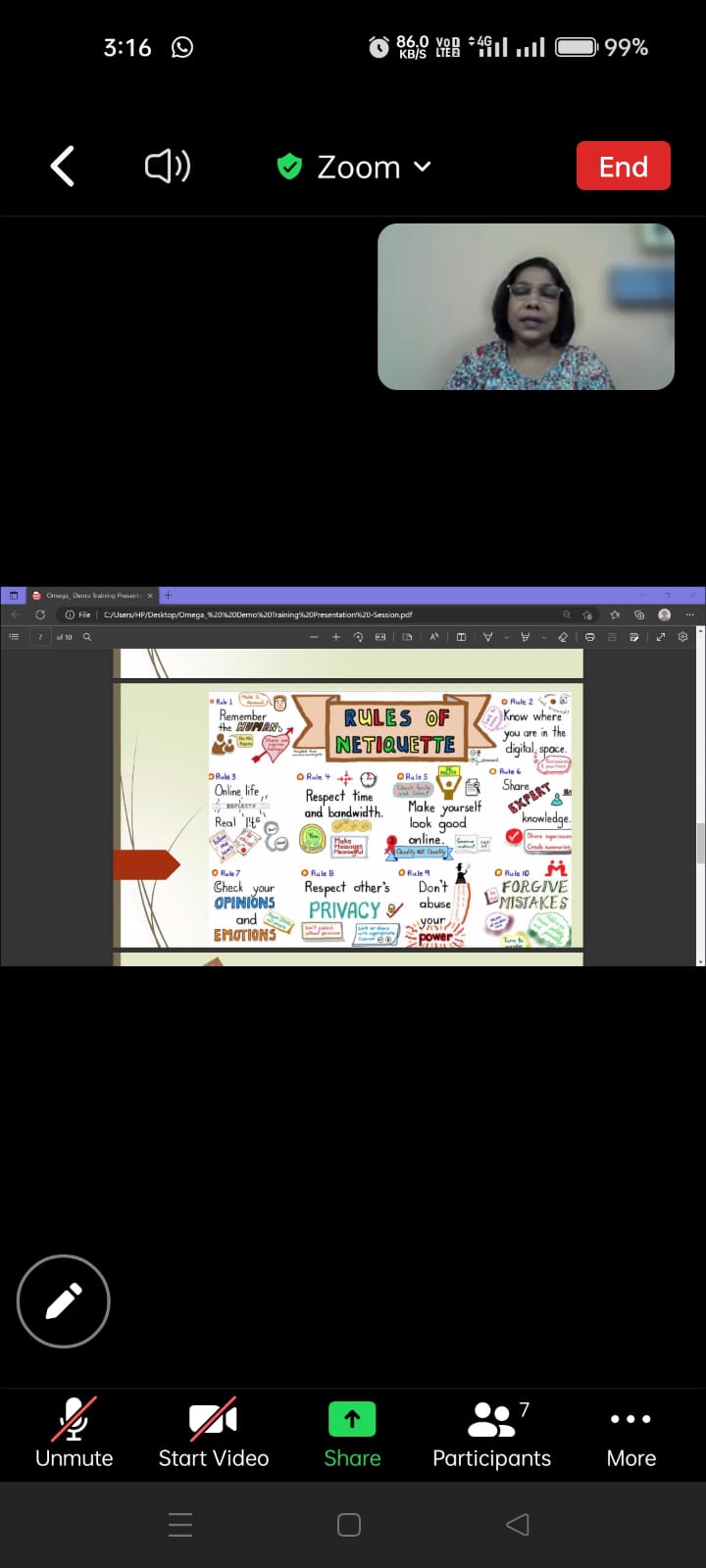Viewport: 706px width, 1568px height.
Task: Tap the WhatsApp notification icon in status bar
Action: [x=182, y=47]
